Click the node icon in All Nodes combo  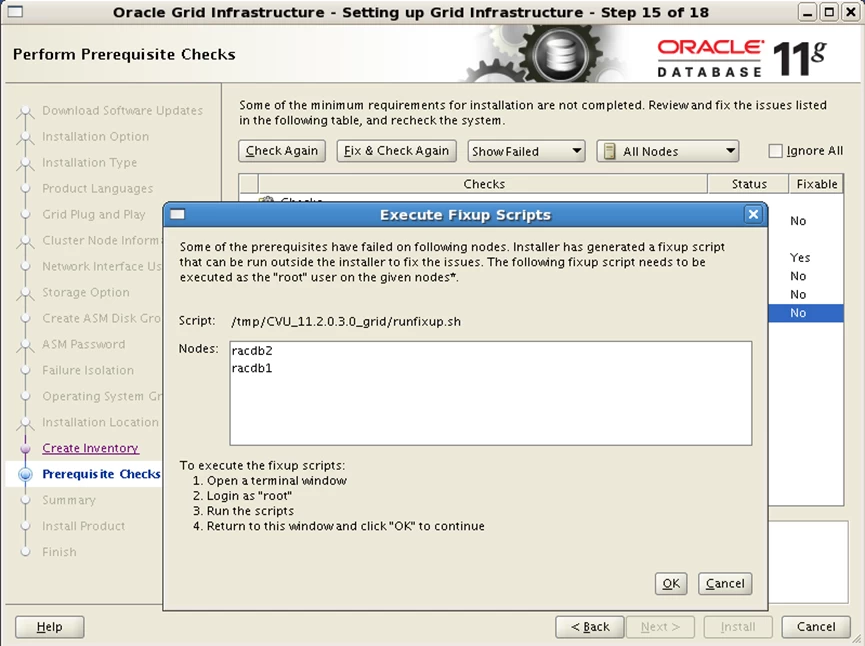(610, 151)
